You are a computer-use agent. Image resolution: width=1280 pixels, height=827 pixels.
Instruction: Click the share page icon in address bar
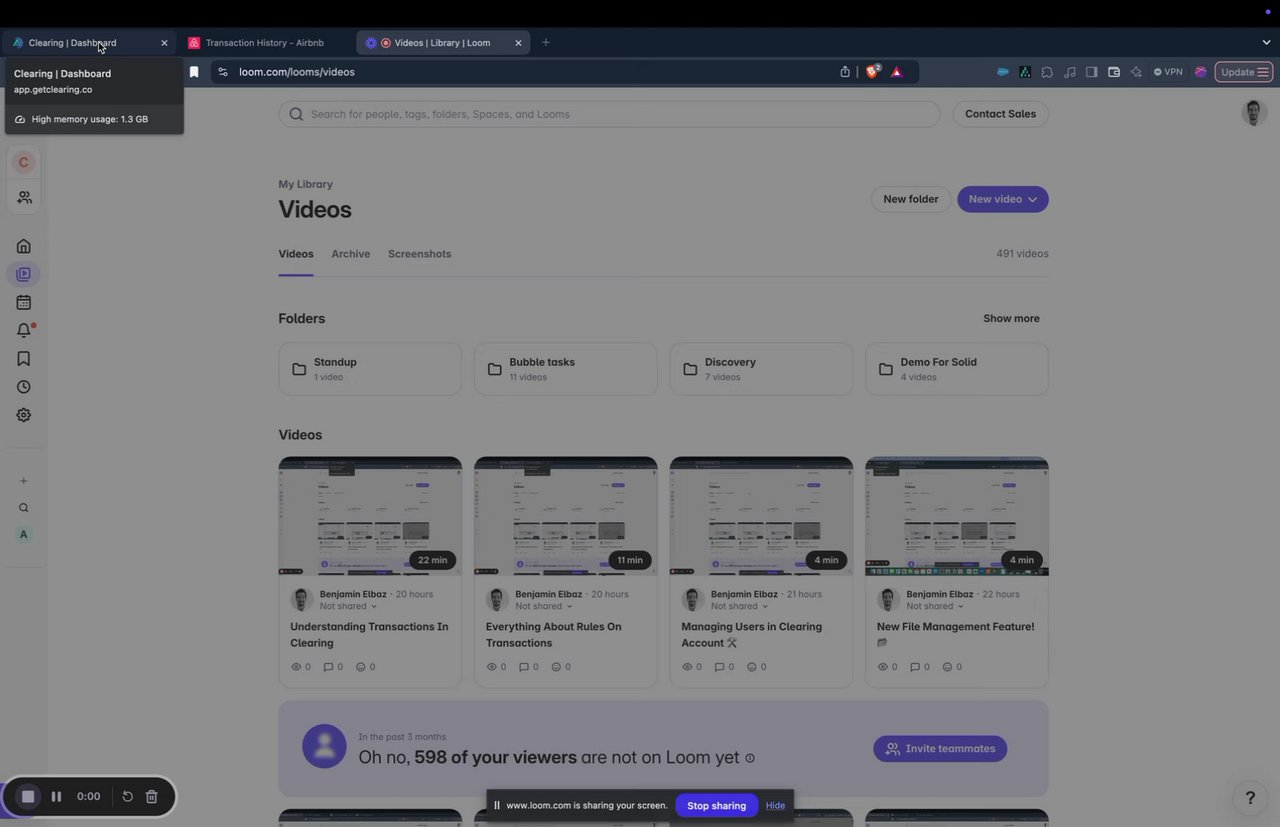pyautogui.click(x=845, y=72)
